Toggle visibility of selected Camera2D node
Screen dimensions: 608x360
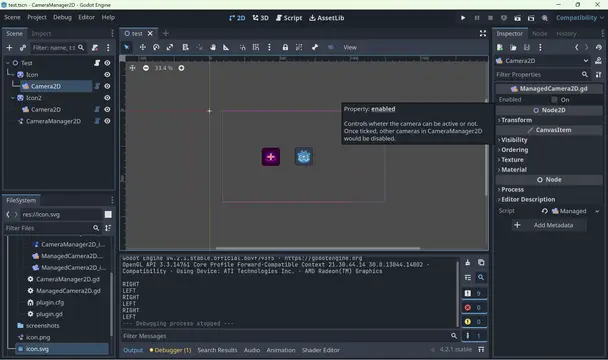pyautogui.click(x=107, y=86)
